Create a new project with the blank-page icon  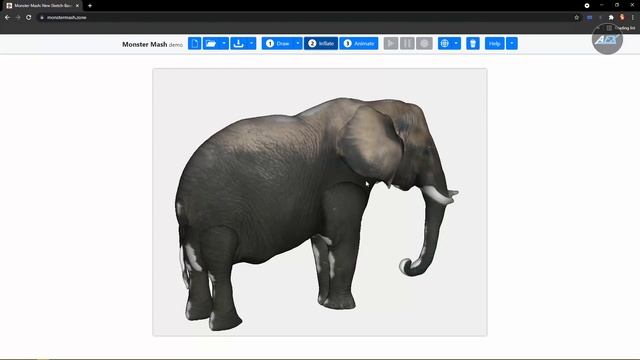[195, 43]
